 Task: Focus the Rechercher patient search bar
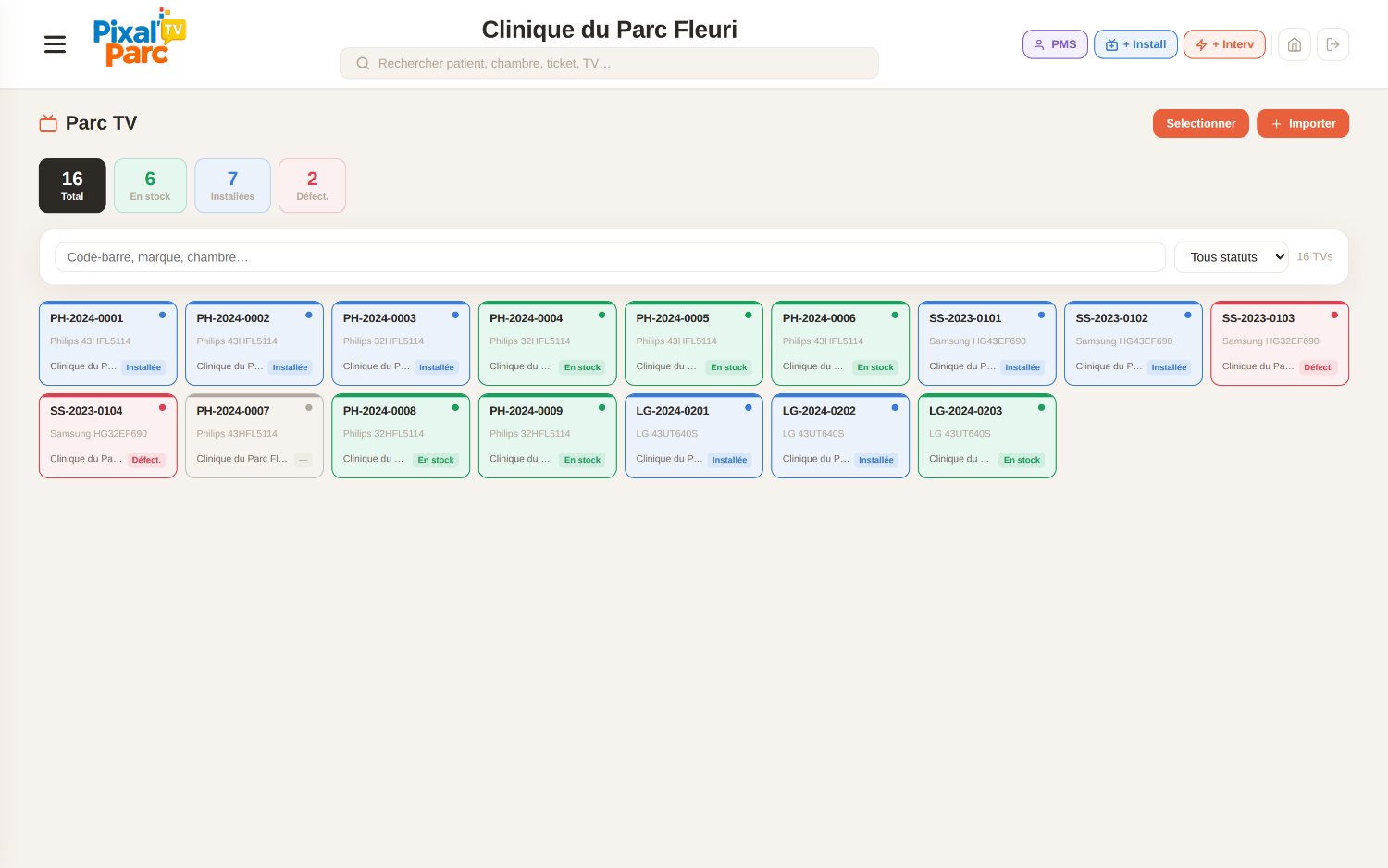click(x=609, y=63)
